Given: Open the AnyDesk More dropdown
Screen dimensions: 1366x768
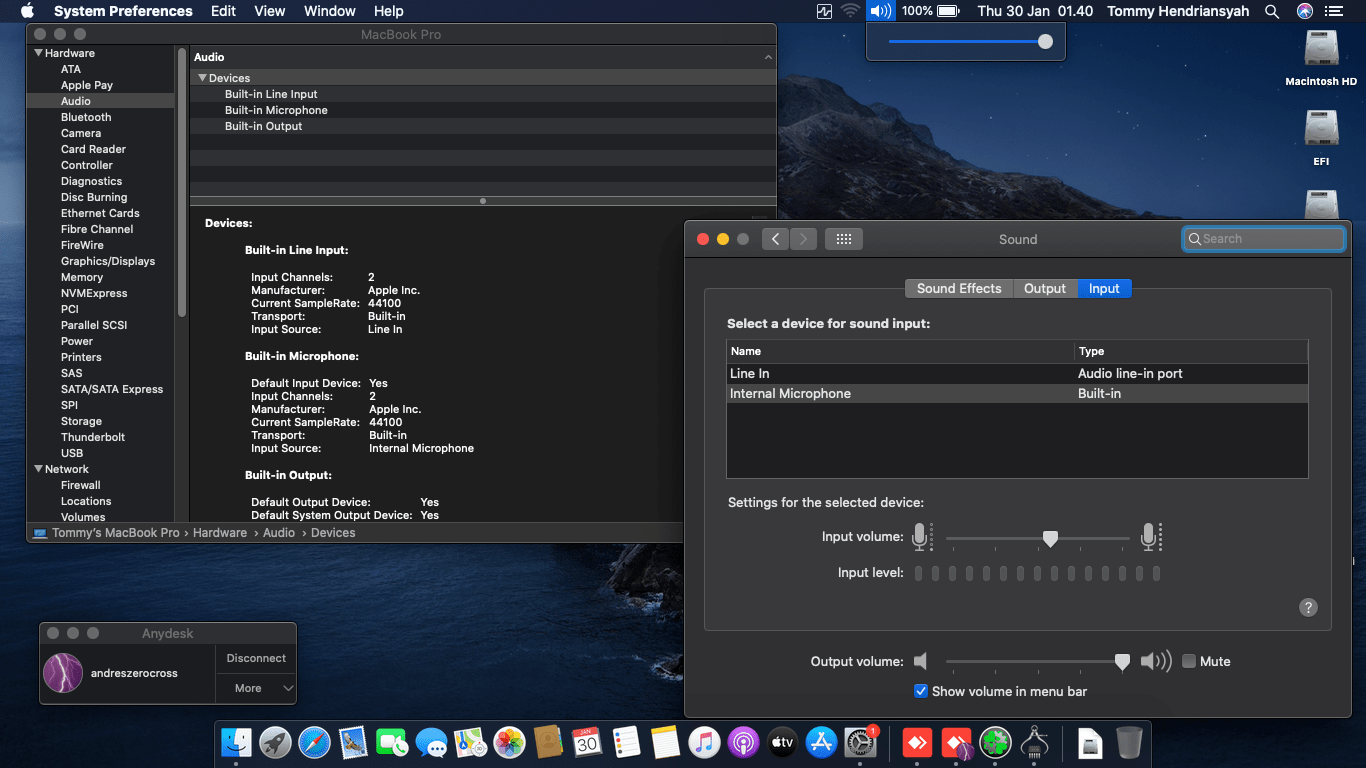Looking at the screenshot, I should [x=256, y=688].
